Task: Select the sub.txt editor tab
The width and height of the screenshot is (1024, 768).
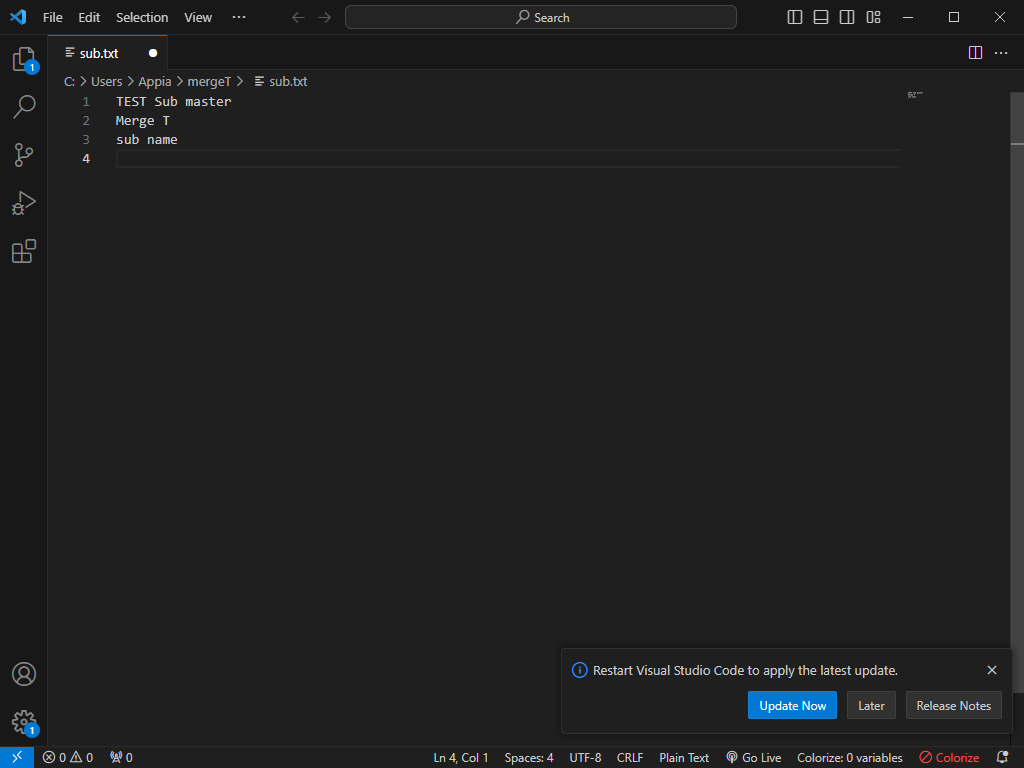Action: pos(108,53)
